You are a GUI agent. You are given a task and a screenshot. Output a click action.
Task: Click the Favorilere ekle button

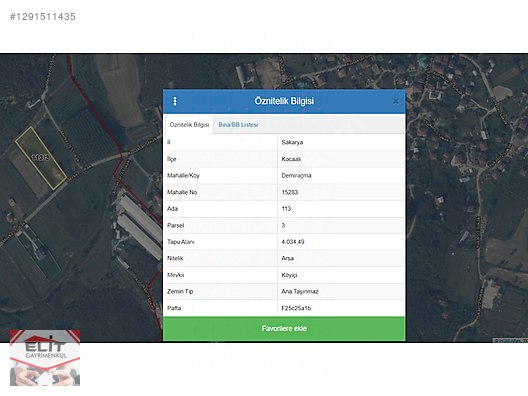coord(284,328)
